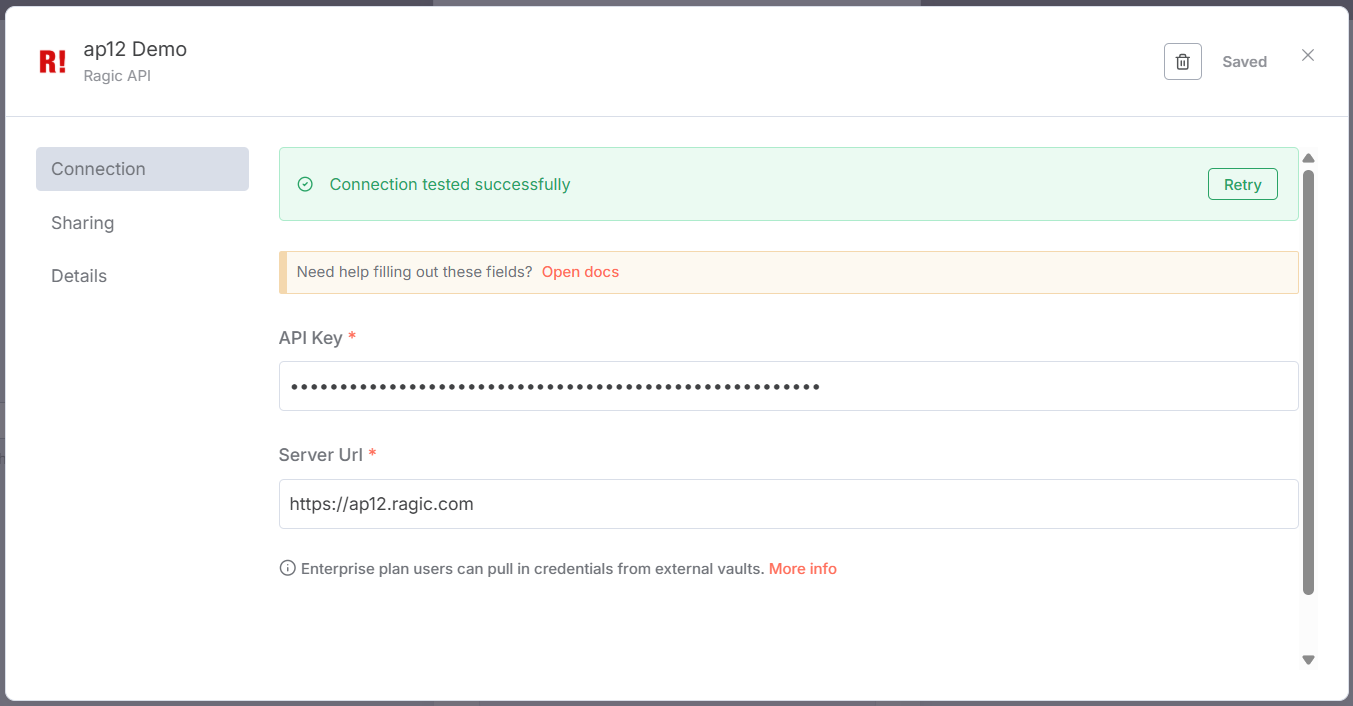Image resolution: width=1353 pixels, height=706 pixels.
Task: Open the Details tab
Action: 79,276
